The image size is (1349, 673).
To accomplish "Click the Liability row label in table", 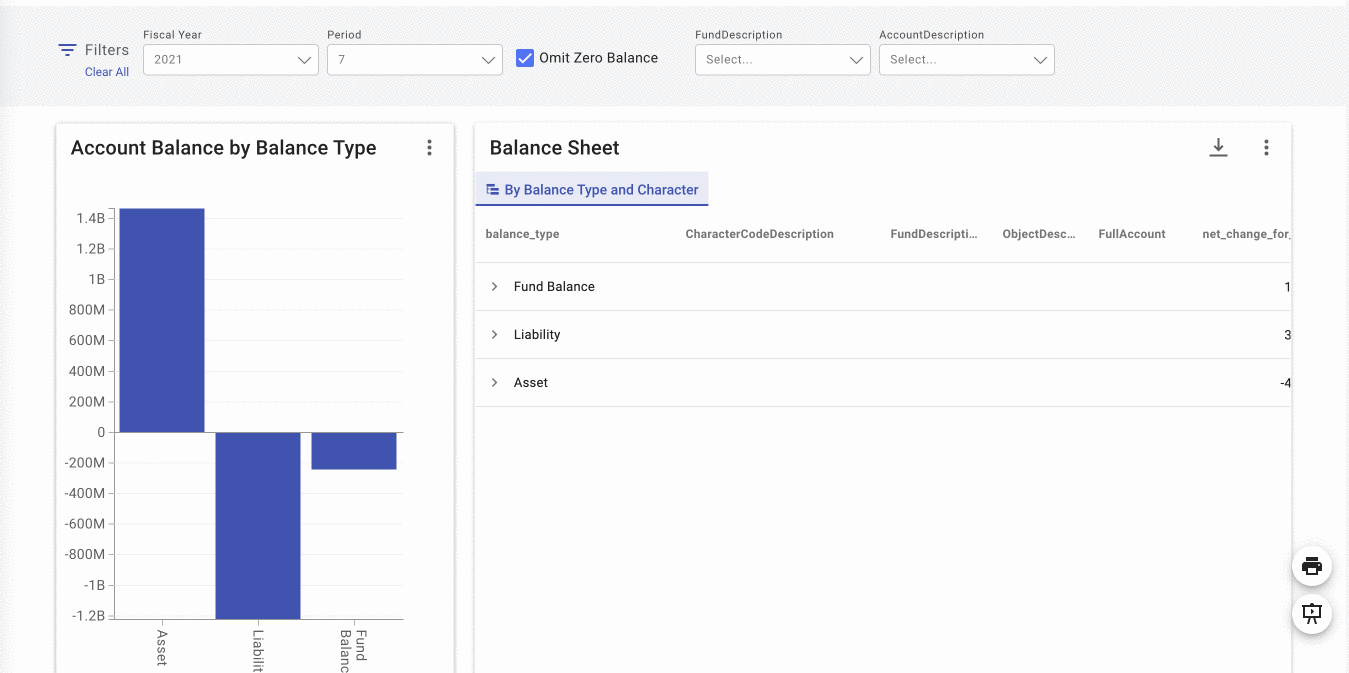I will point(537,335).
